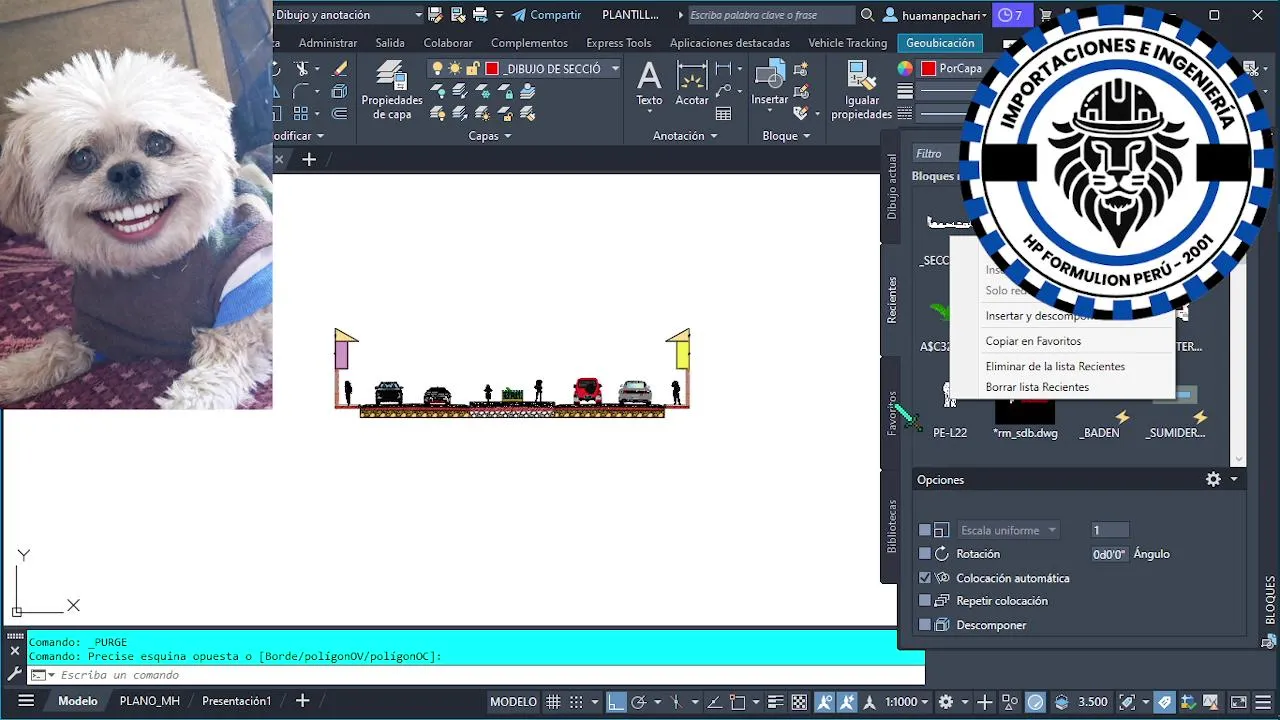Click the workspace gear icon in the status bar
Screen dimensions: 1280x720
point(946,702)
